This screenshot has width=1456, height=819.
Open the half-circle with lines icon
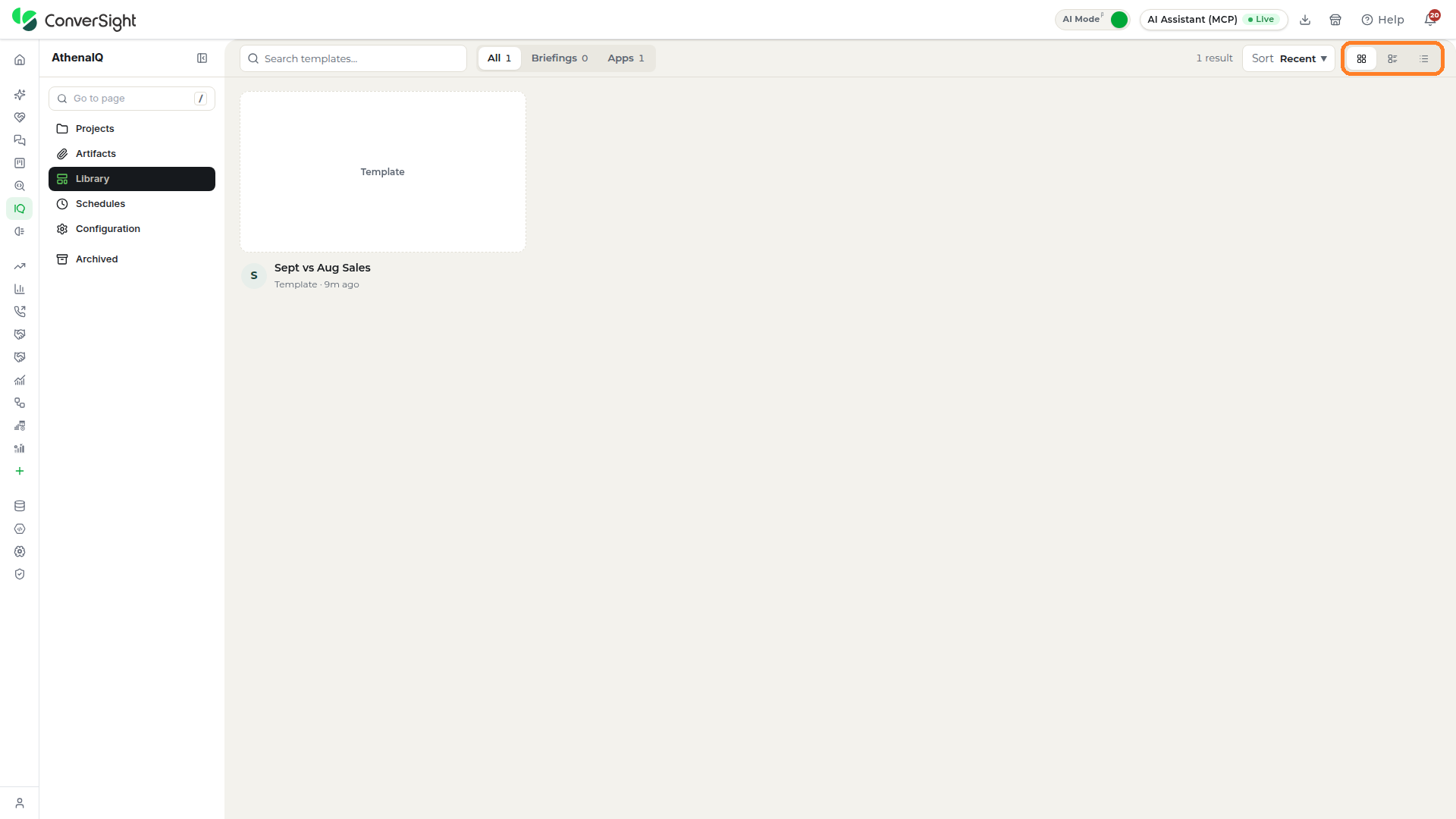[20, 231]
